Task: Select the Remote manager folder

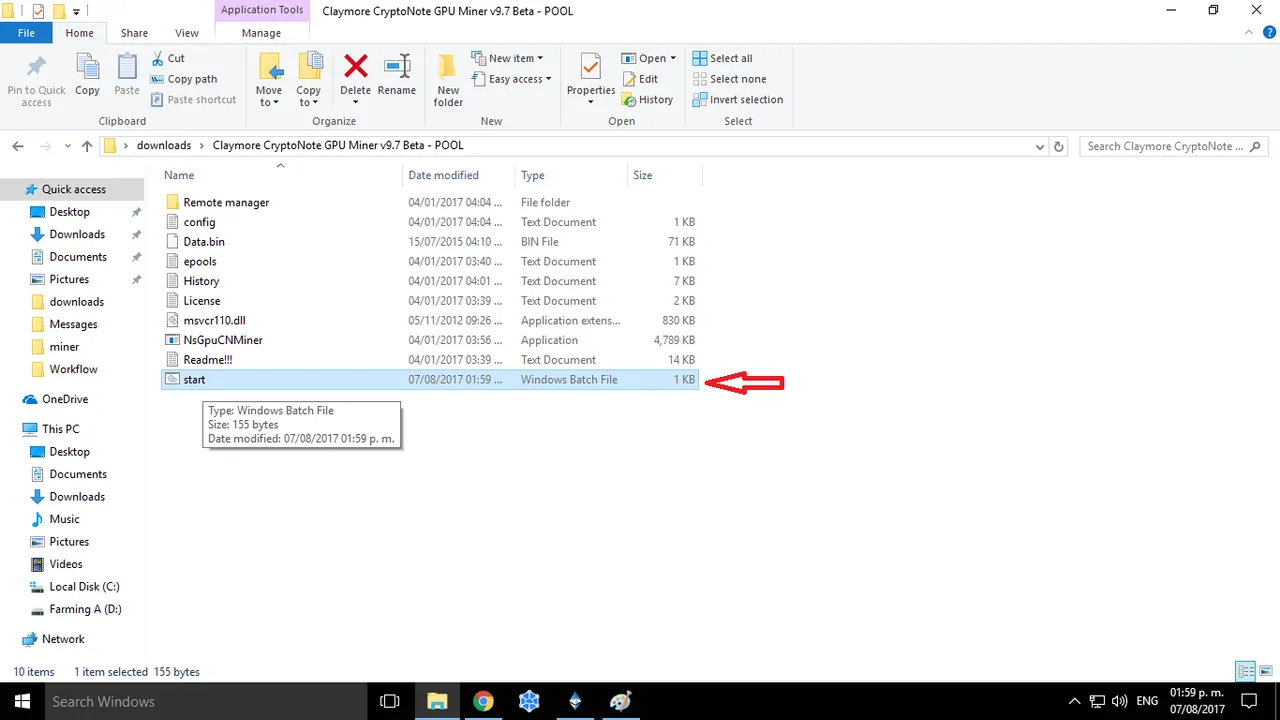Action: click(x=430, y=202)
